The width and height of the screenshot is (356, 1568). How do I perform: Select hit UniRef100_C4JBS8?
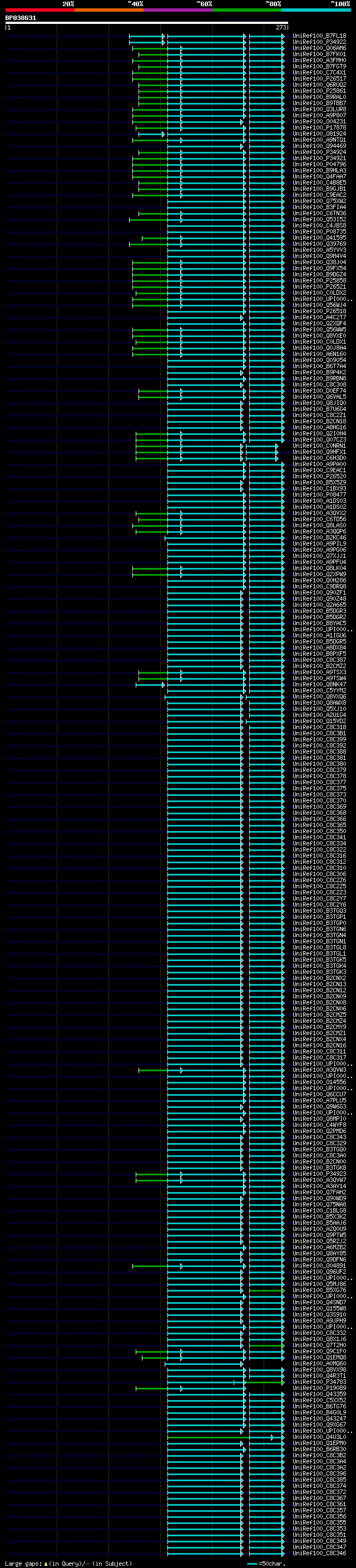(x=319, y=225)
